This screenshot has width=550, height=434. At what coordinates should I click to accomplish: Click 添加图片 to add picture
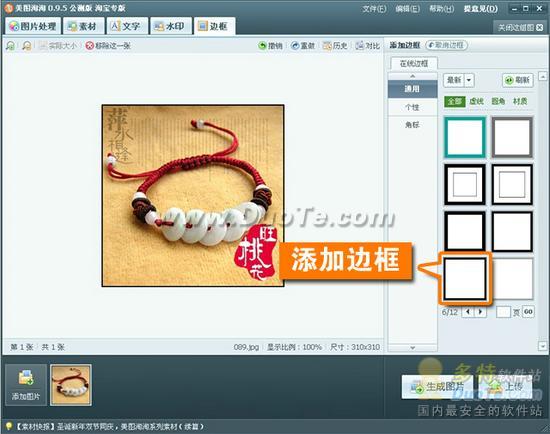coord(26,385)
